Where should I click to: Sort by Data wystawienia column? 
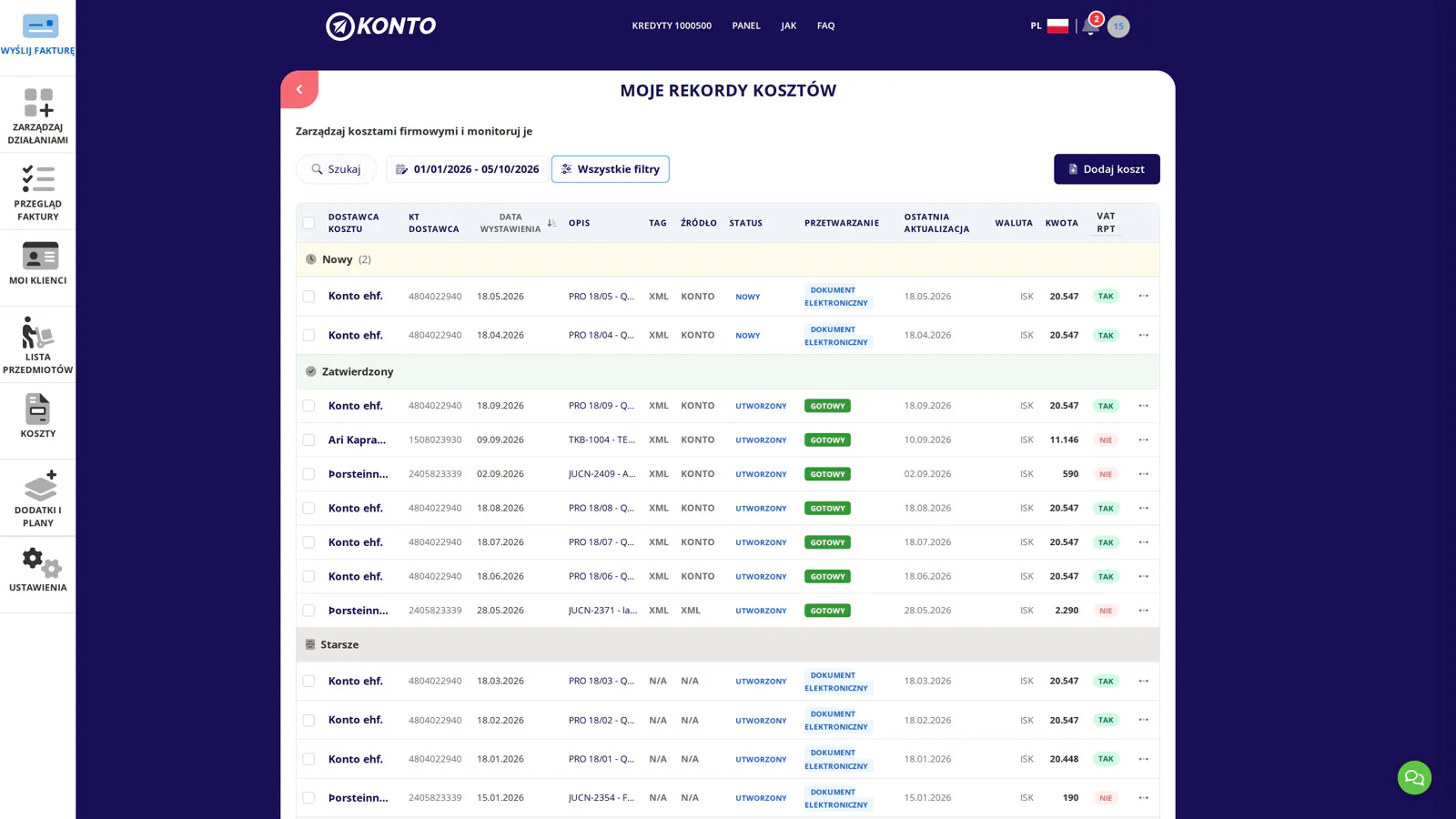517,223
